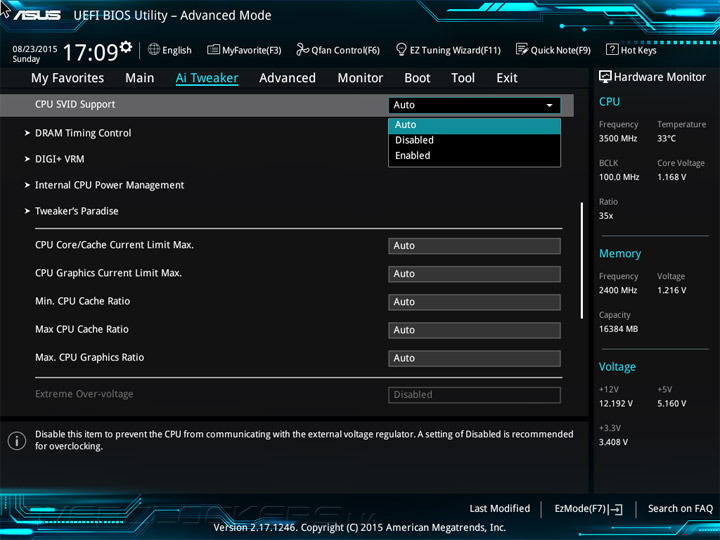Click the CPU temperature value 33°C
Image resolution: width=720 pixels, height=540 pixels.
pyautogui.click(x=666, y=139)
